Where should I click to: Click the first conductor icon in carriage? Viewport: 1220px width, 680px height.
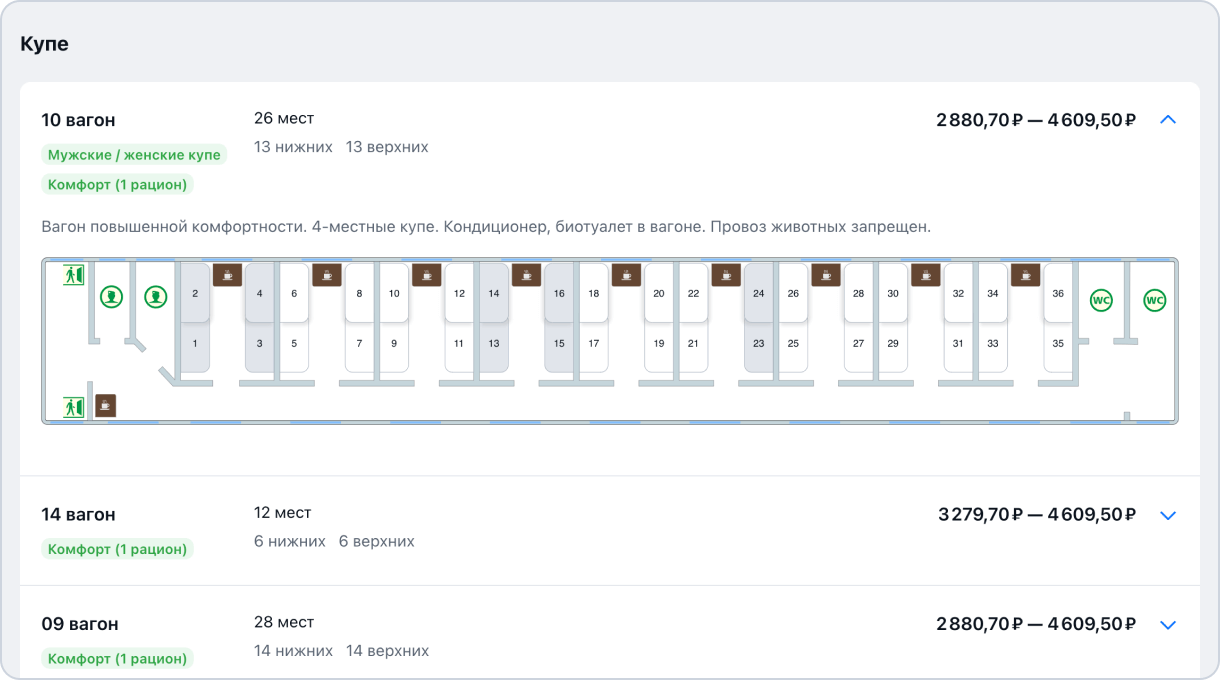(111, 297)
